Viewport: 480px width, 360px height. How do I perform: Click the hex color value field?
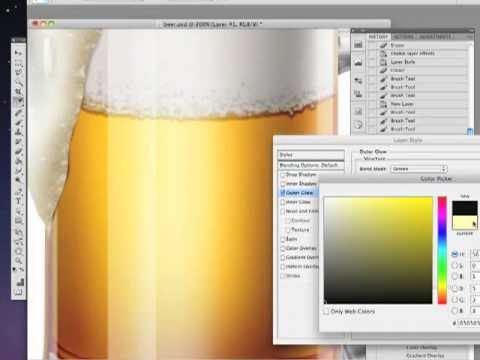[x=469, y=323]
